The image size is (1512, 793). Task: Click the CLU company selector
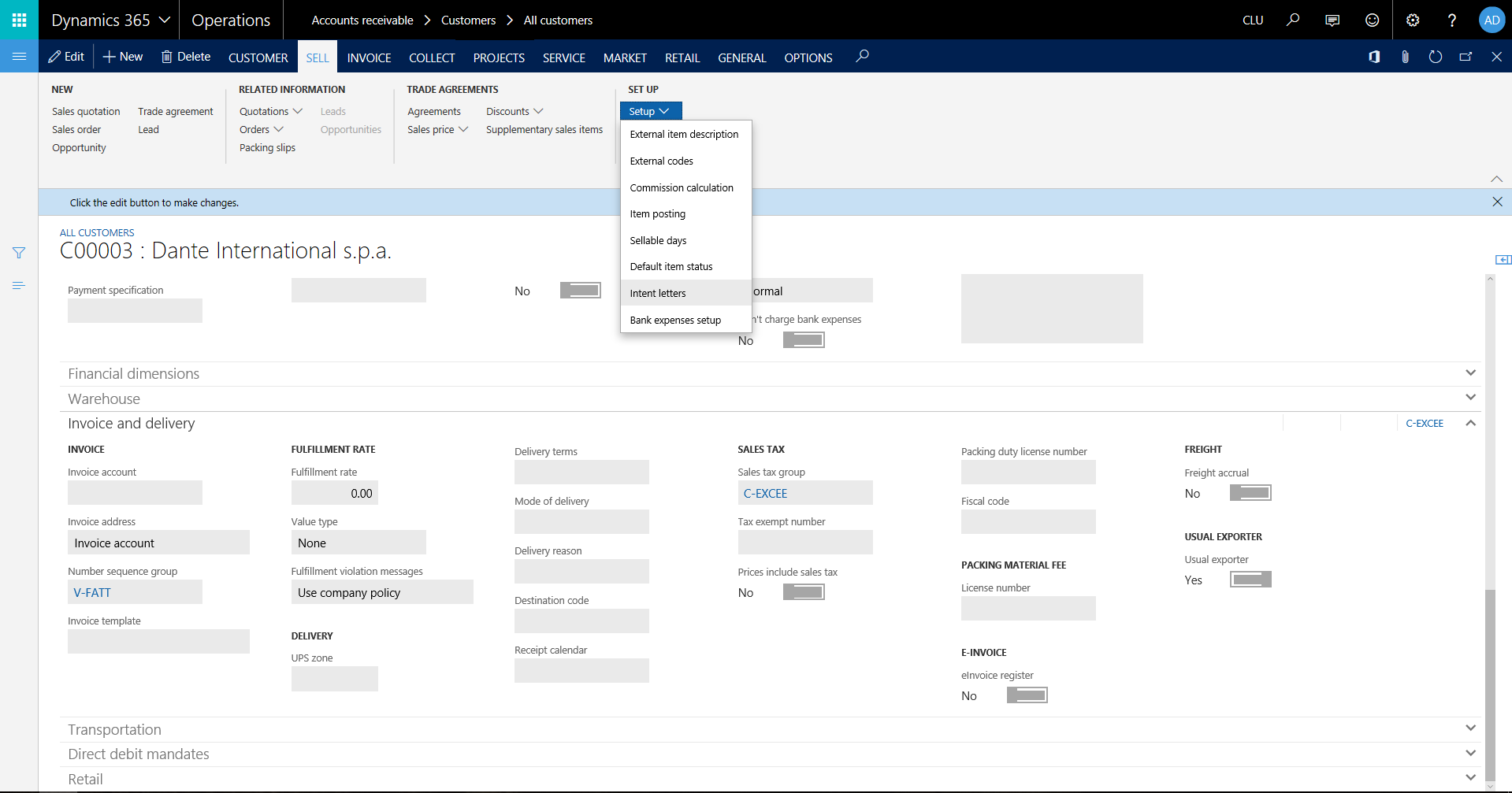coord(1253,20)
